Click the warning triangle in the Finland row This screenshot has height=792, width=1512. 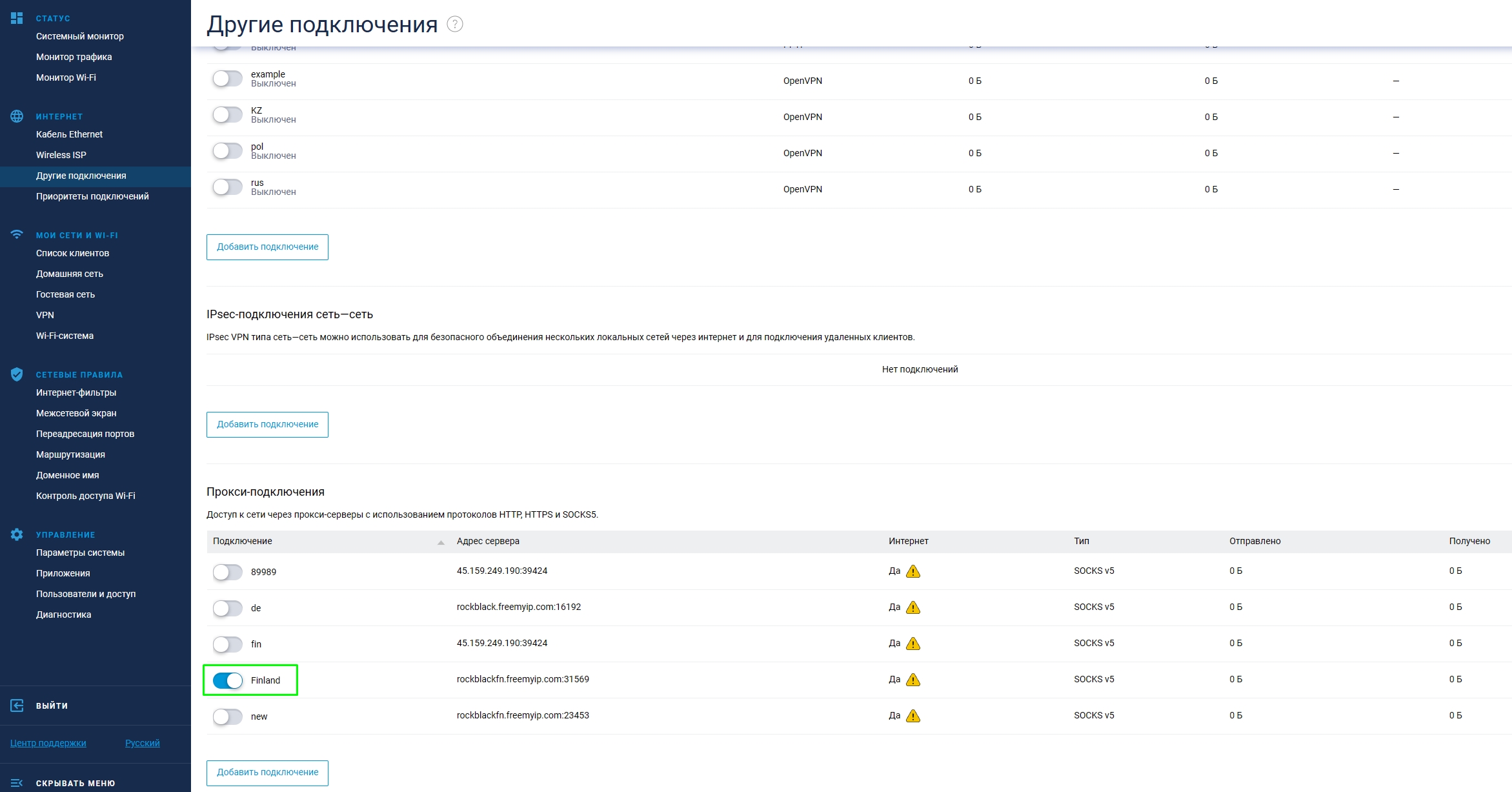pos(912,680)
